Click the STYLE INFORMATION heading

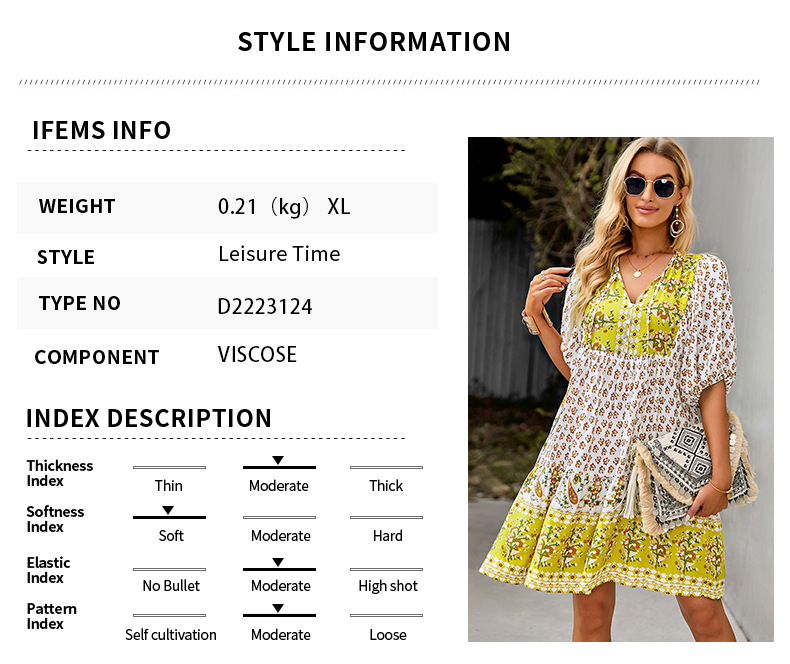pos(374,42)
